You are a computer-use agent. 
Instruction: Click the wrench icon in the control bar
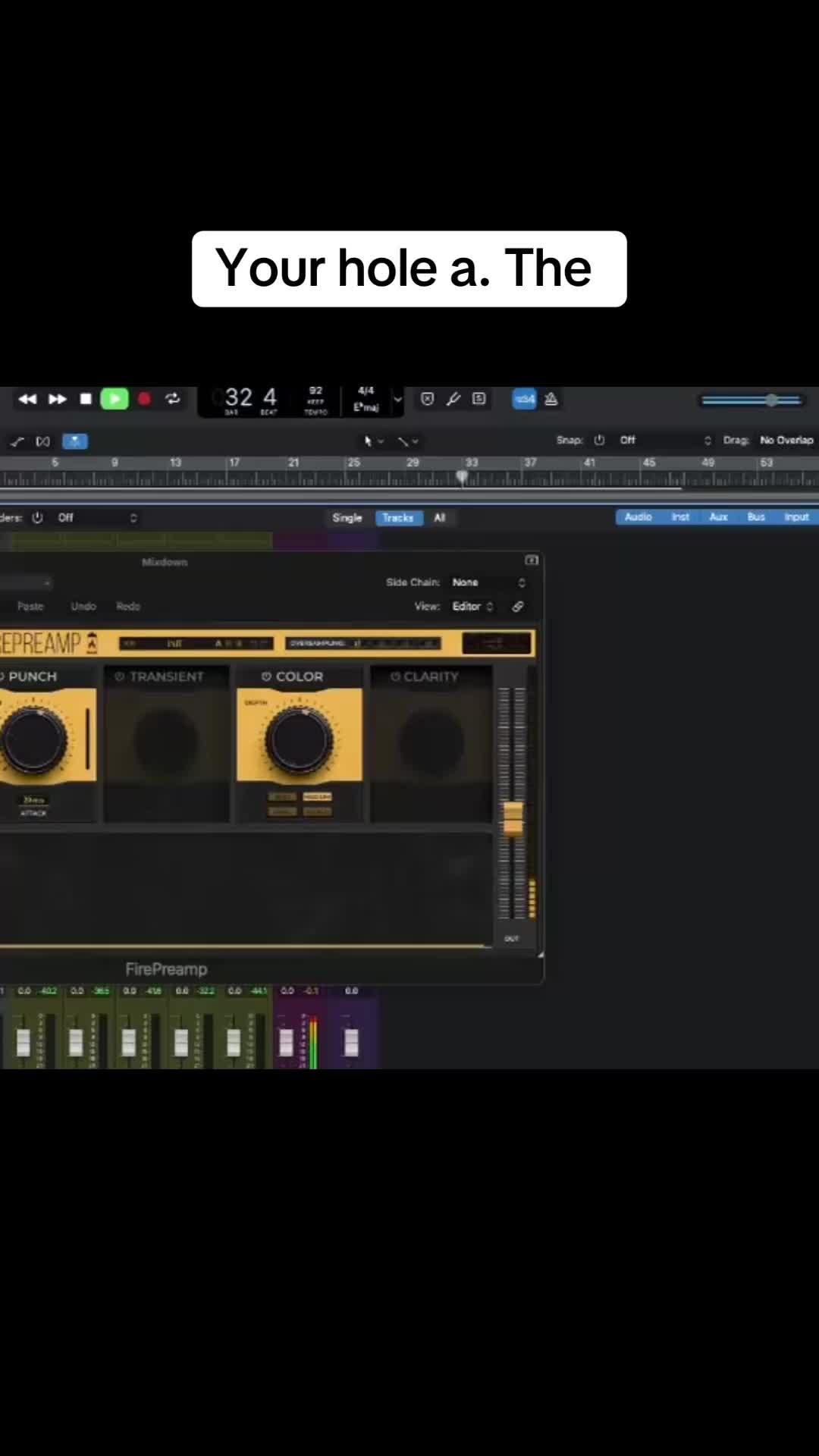pos(453,399)
